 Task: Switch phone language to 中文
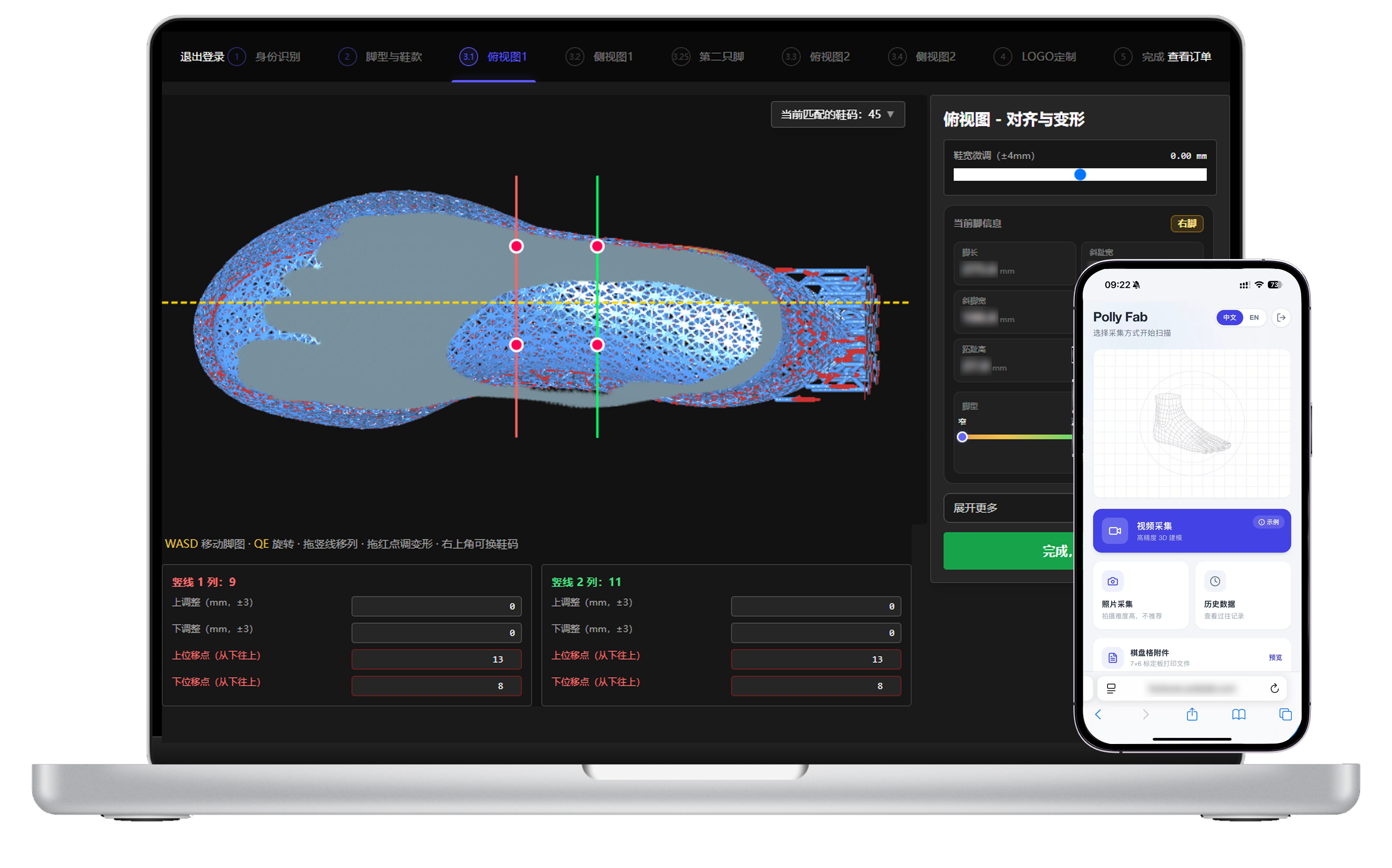[x=1229, y=317]
